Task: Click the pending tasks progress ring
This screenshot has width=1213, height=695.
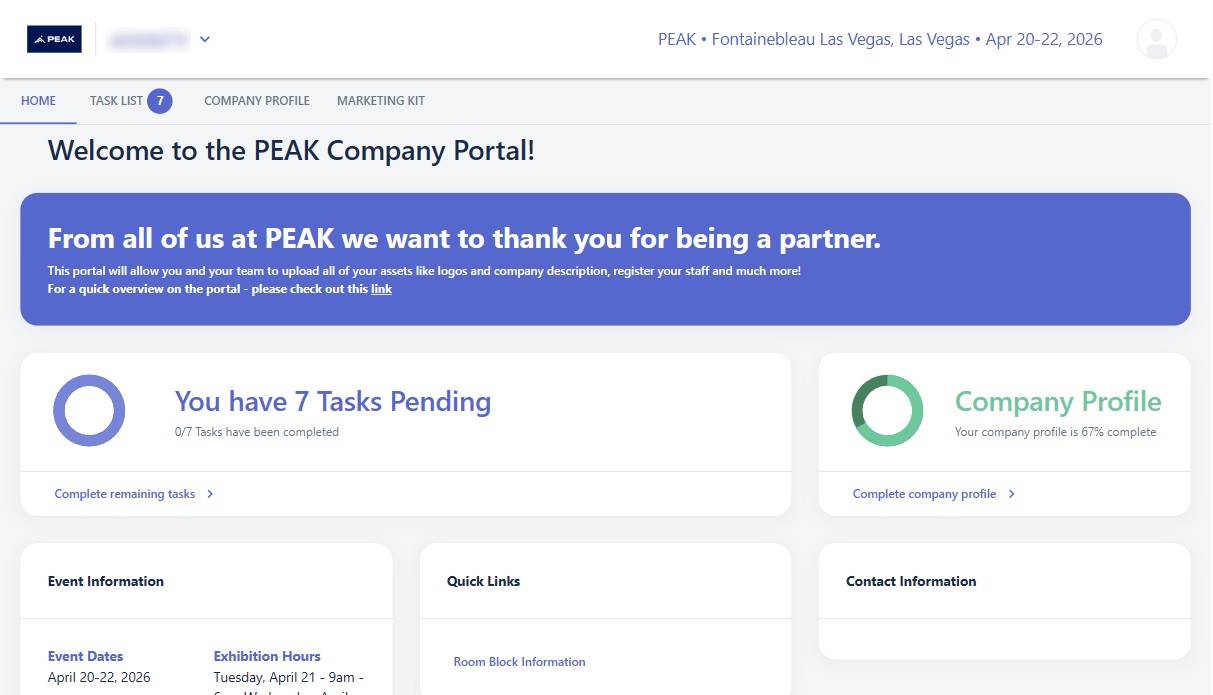Action: click(x=89, y=411)
